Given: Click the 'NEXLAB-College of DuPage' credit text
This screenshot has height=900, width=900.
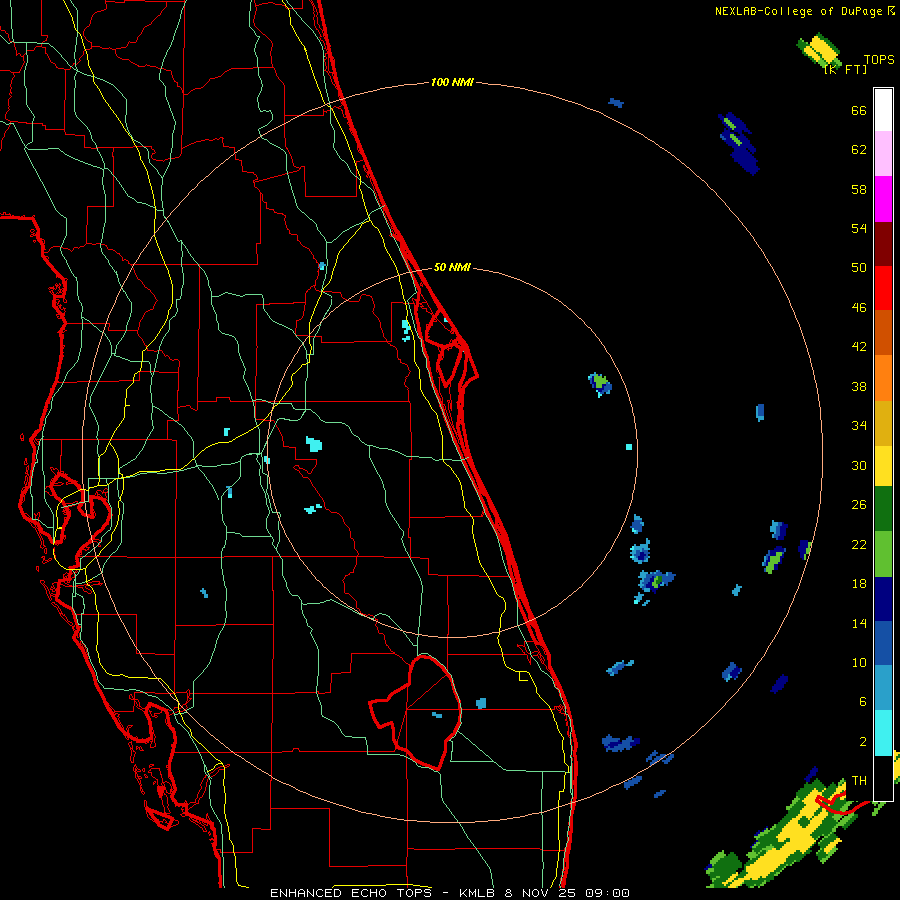Looking at the screenshot, I should point(798,11).
